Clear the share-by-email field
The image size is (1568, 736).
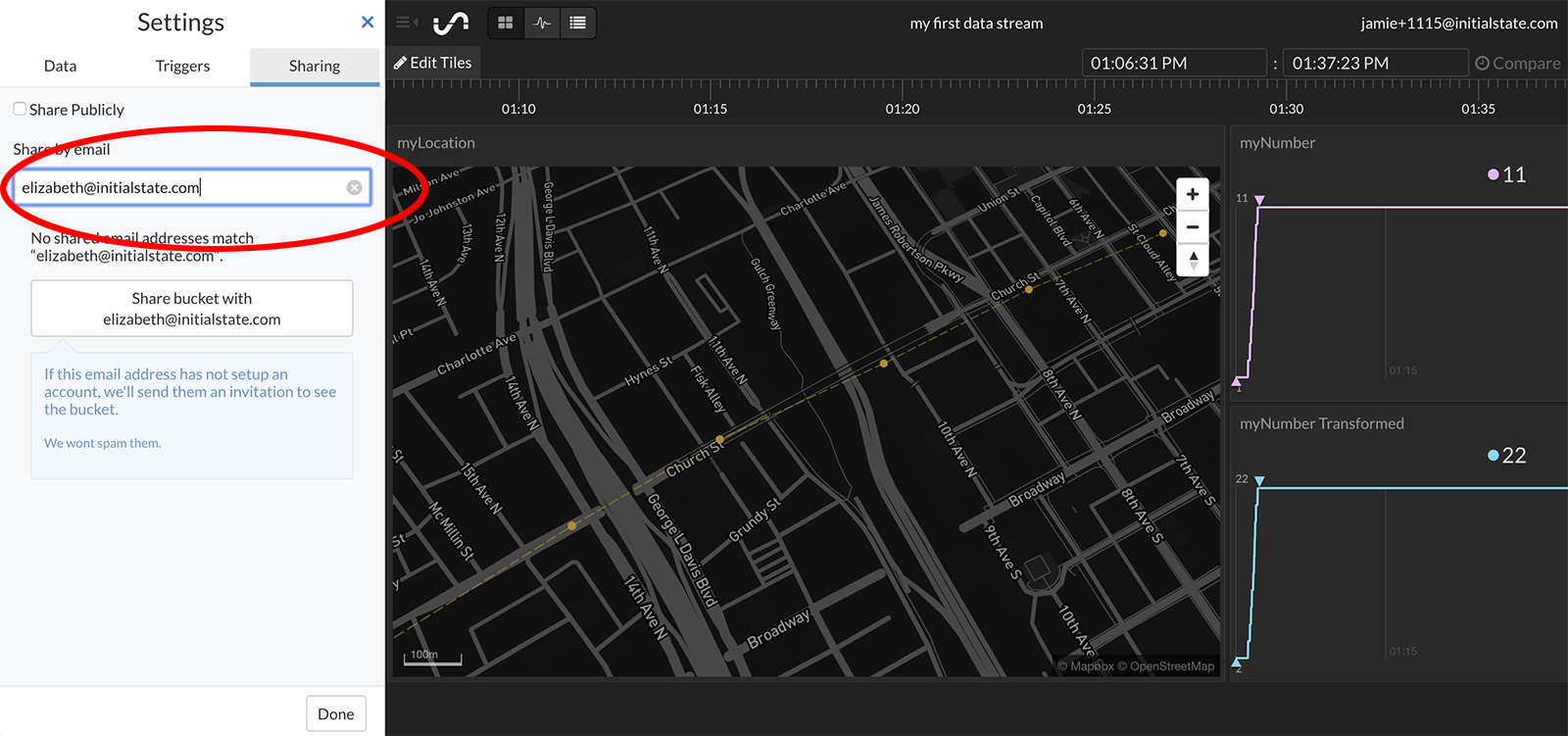click(x=355, y=187)
